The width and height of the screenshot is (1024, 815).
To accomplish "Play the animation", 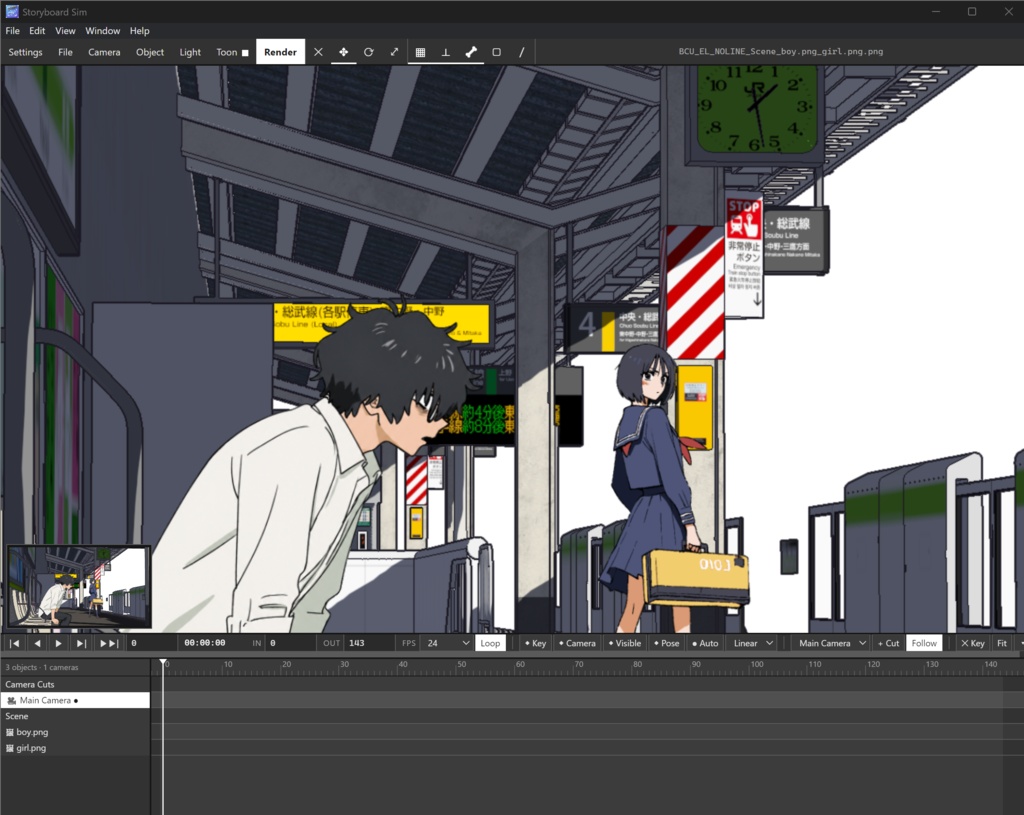I will click(x=58, y=643).
